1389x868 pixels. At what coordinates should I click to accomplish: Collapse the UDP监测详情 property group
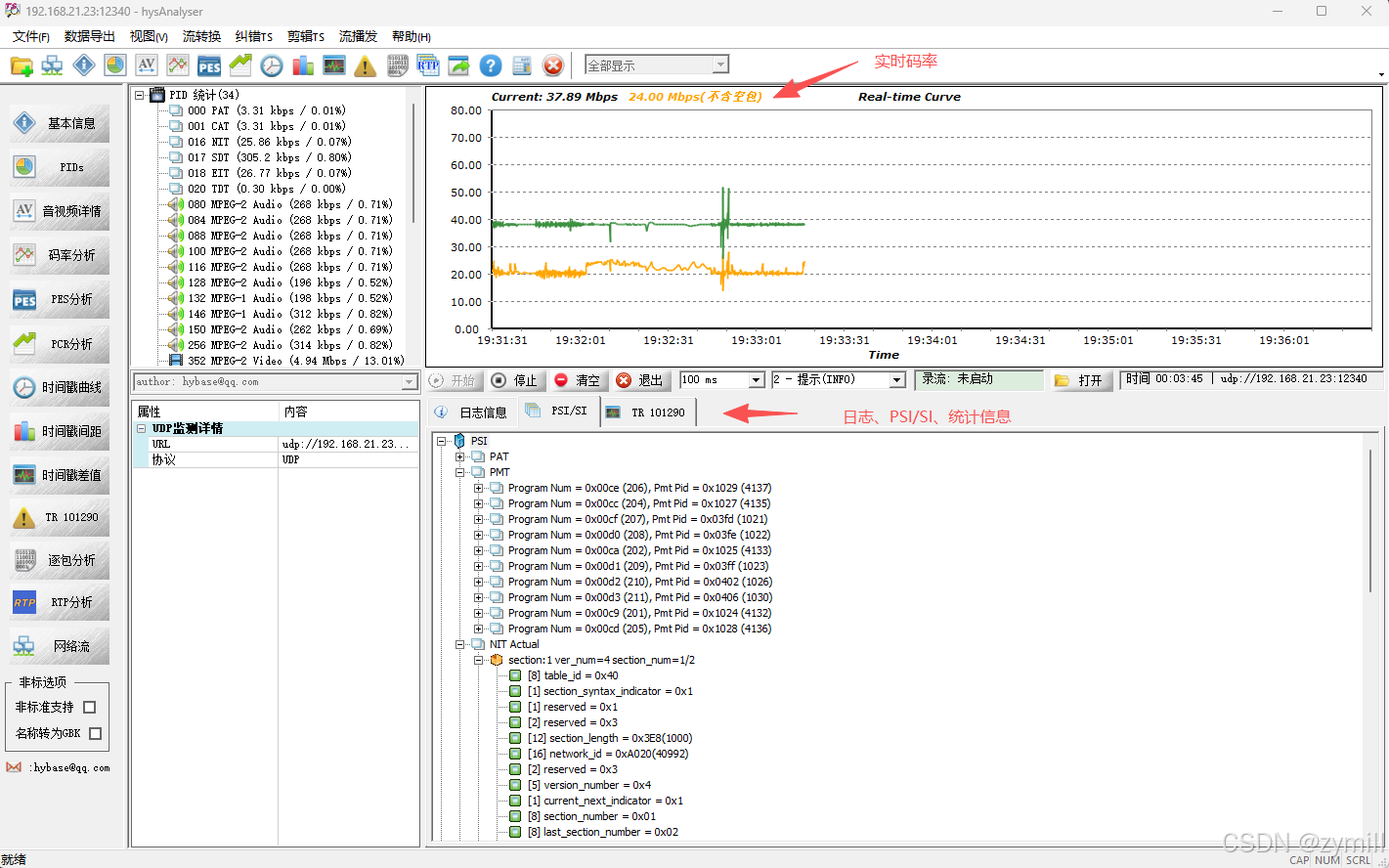tap(141, 428)
